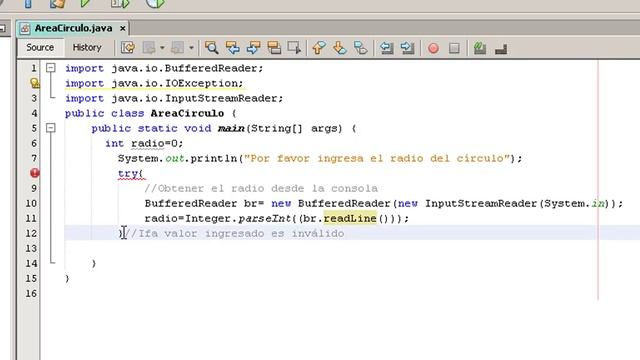Click the red error marker beside try

coord(35,173)
